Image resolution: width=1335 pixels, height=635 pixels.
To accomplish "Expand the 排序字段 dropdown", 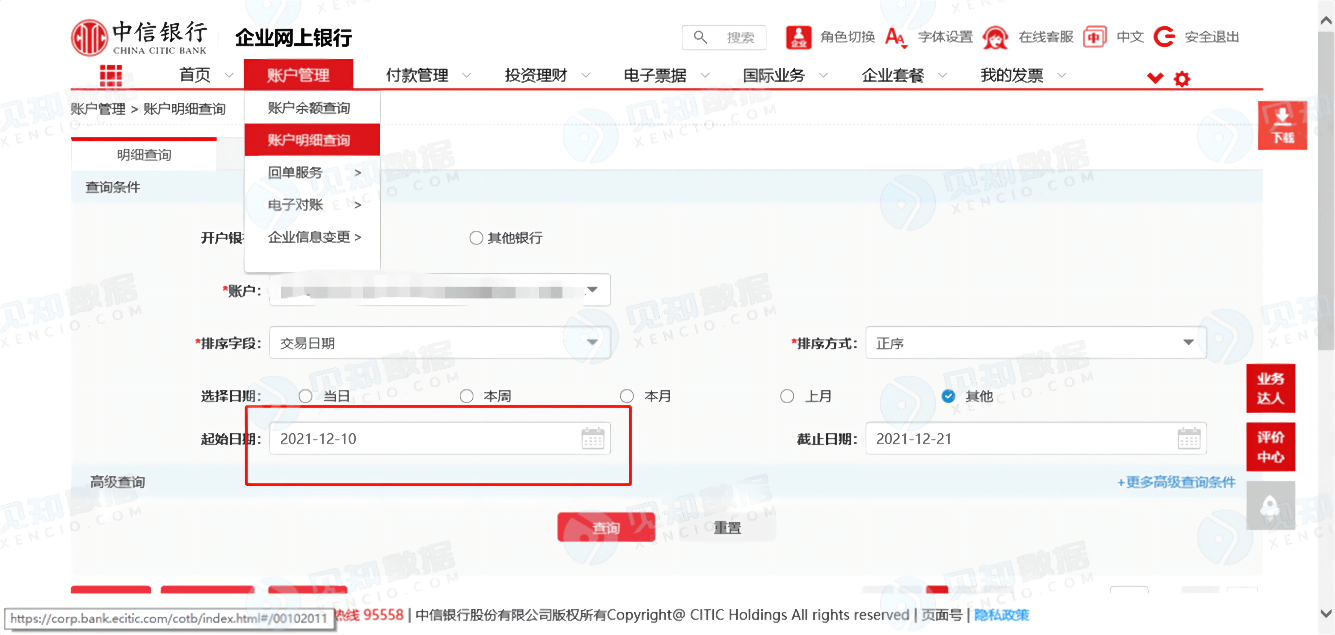I will (x=439, y=343).
